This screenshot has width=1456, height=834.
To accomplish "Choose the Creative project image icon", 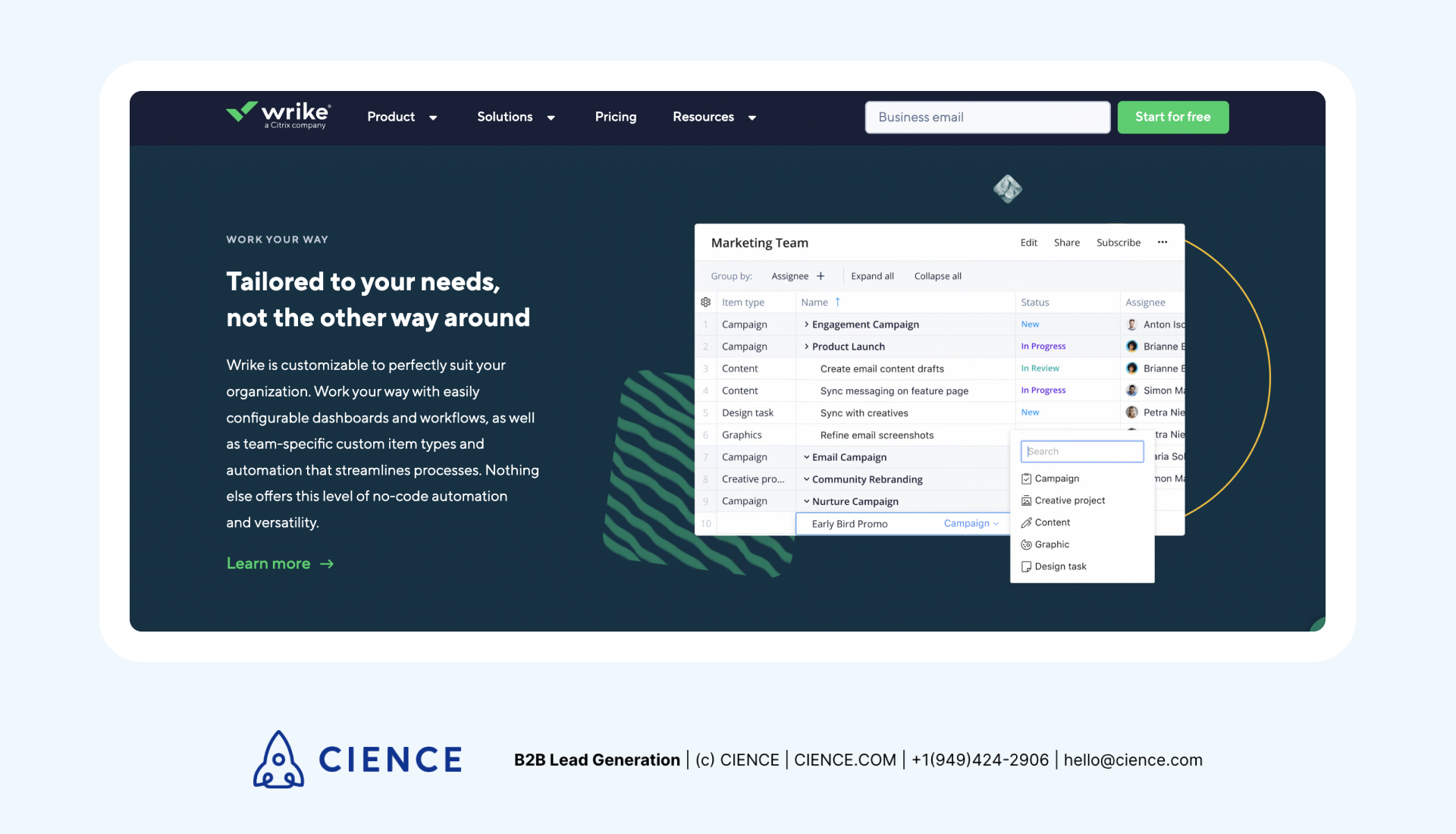I will point(1027,500).
